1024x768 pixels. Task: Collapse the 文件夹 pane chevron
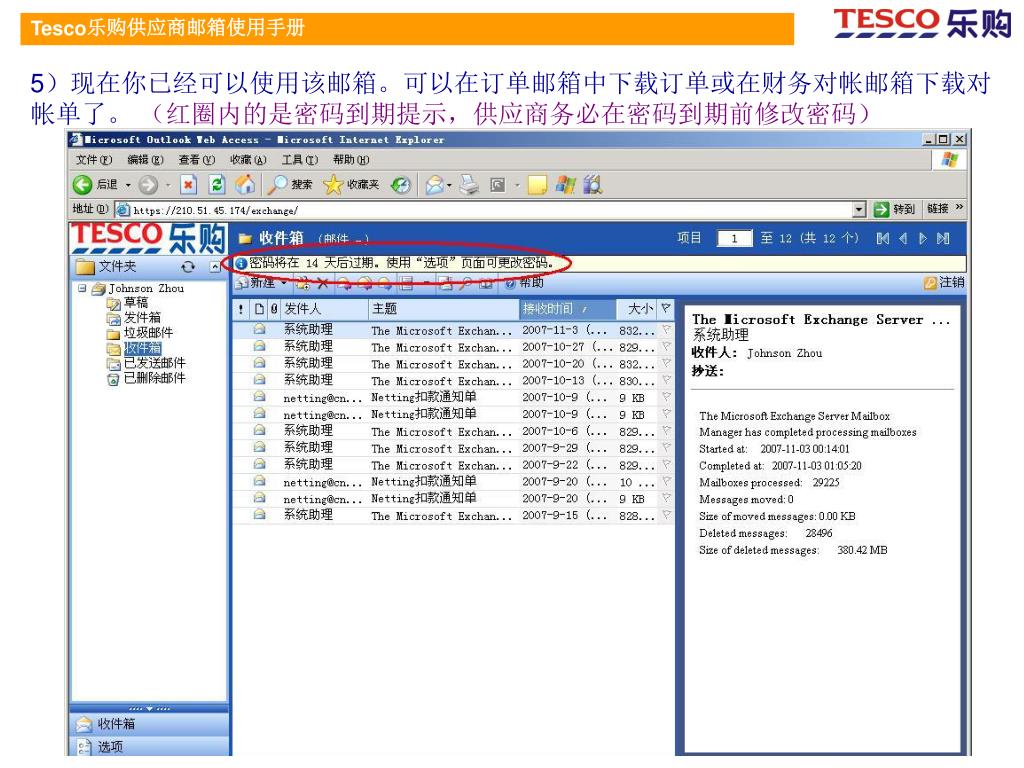click(x=215, y=266)
